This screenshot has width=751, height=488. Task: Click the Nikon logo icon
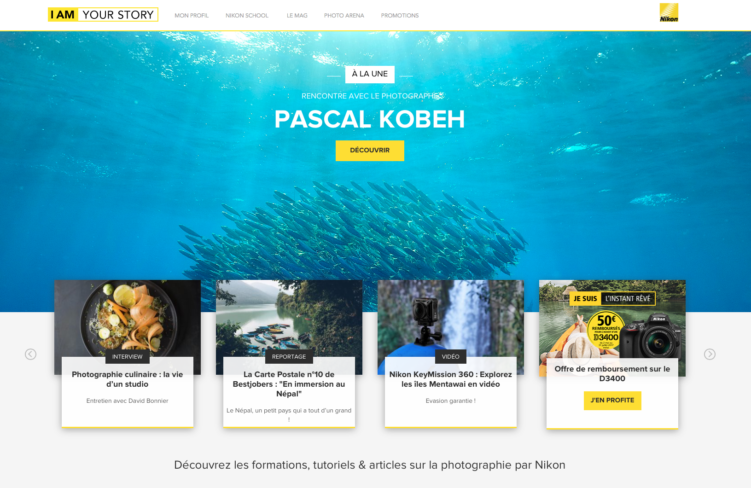669,13
